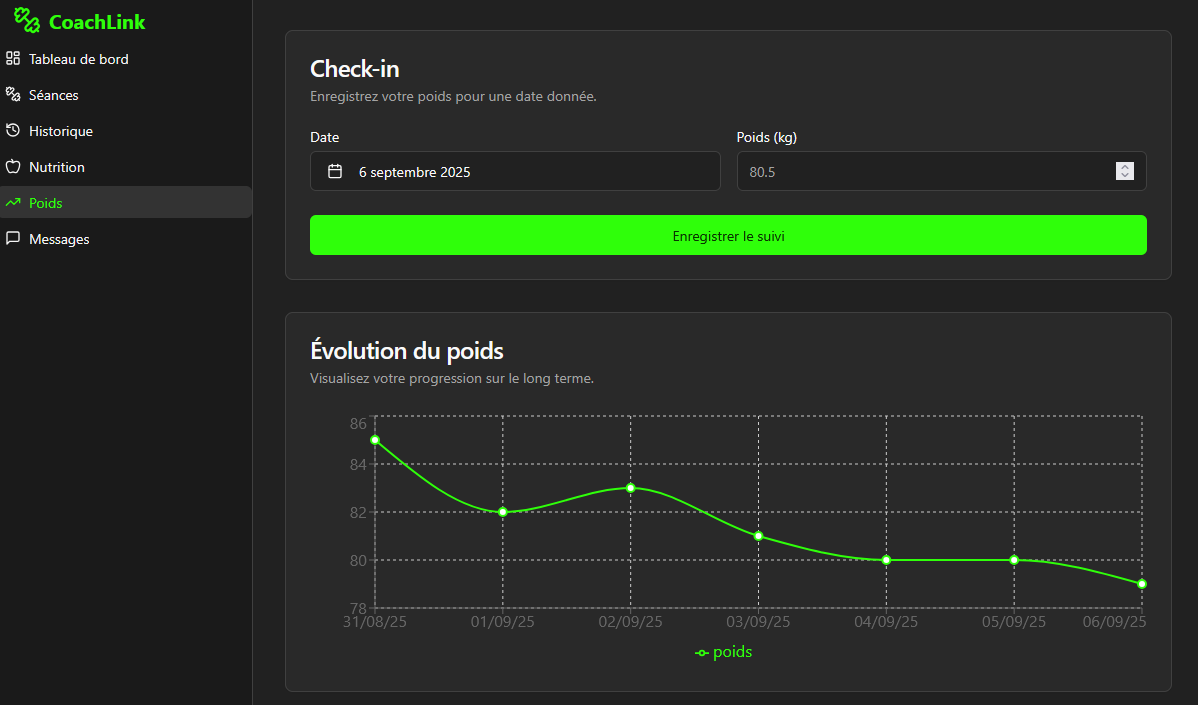The height and width of the screenshot is (705, 1198).
Task: Click the 02/09/25 x-axis label
Action: [630, 622]
